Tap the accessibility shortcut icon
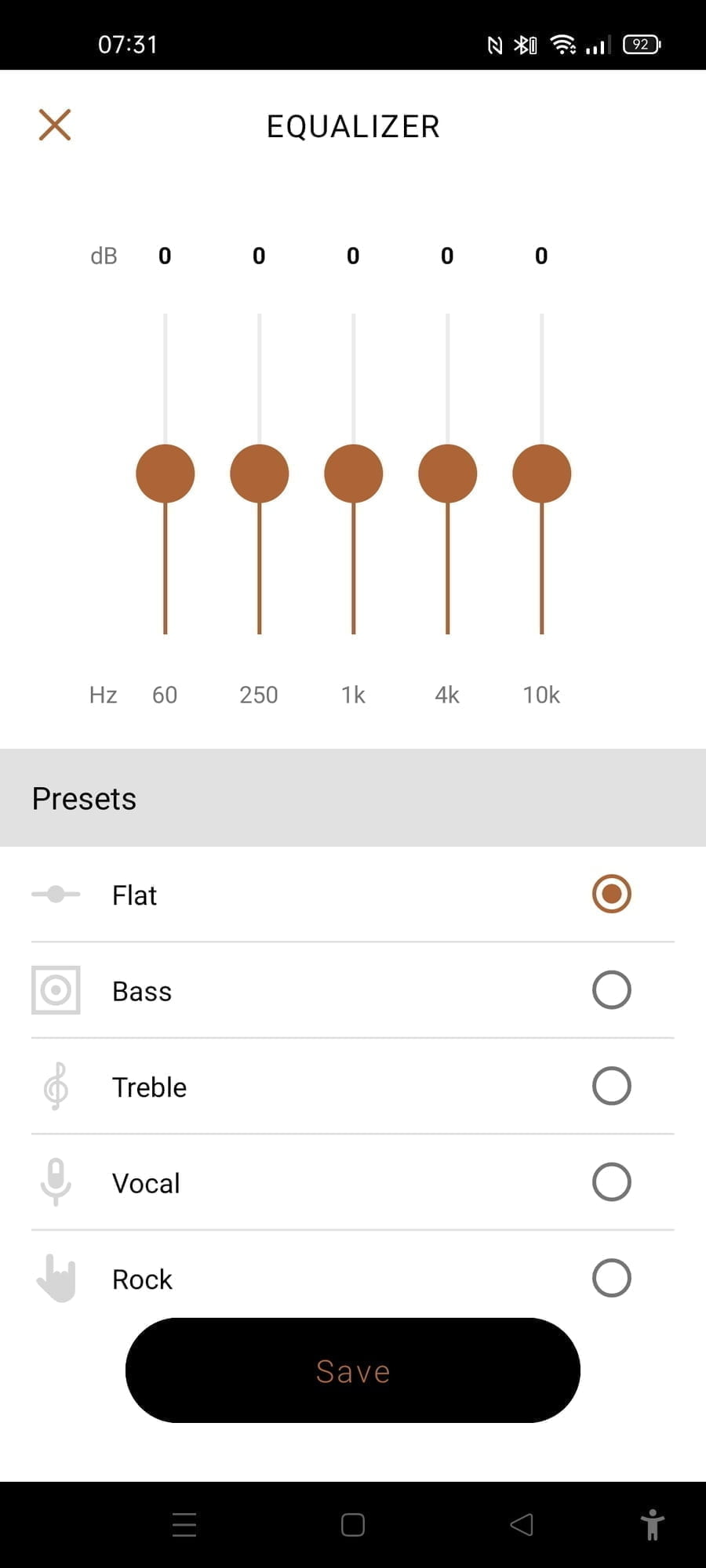The height and width of the screenshot is (1568, 706). tap(652, 1525)
